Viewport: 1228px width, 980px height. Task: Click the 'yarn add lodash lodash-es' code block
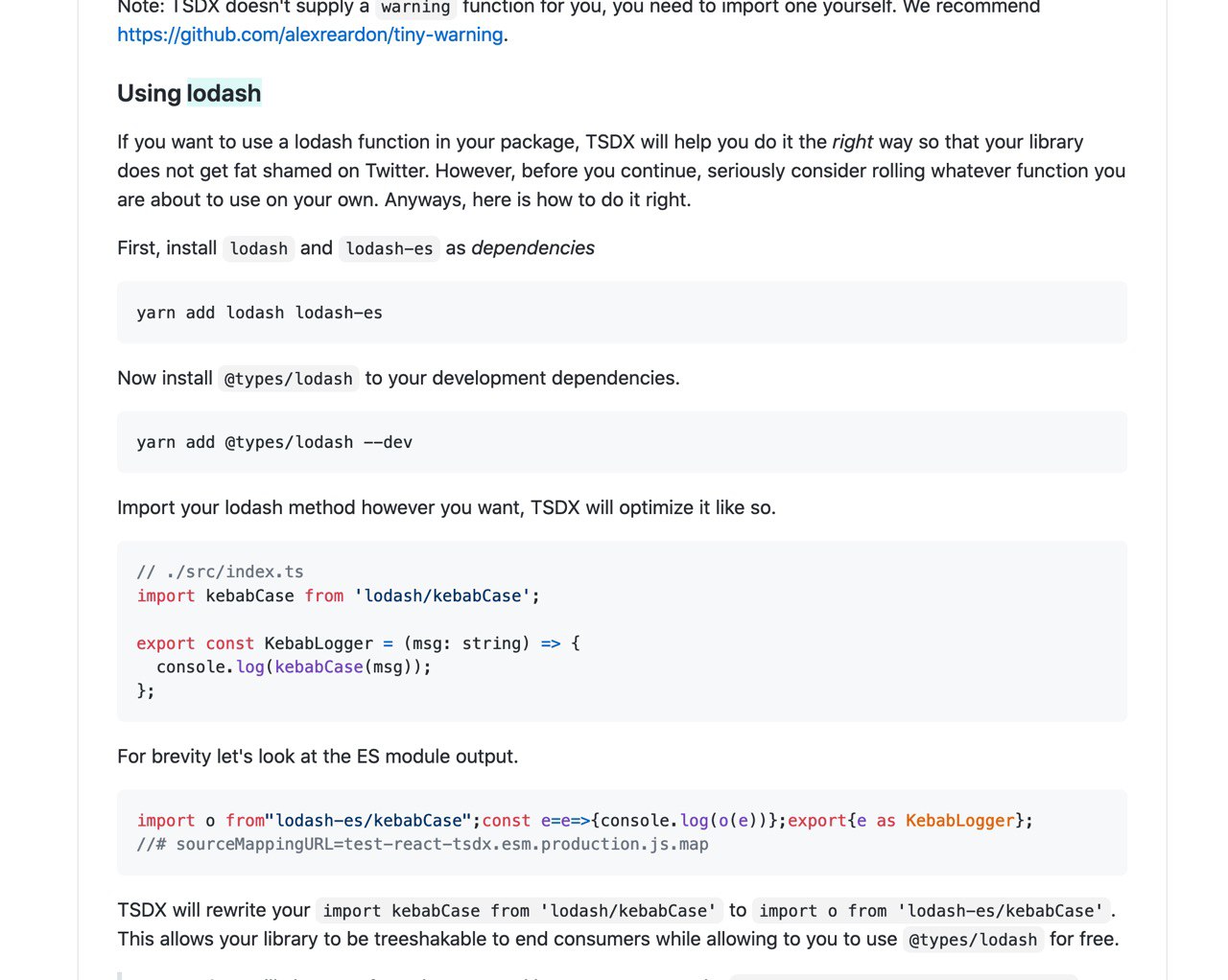(x=622, y=313)
